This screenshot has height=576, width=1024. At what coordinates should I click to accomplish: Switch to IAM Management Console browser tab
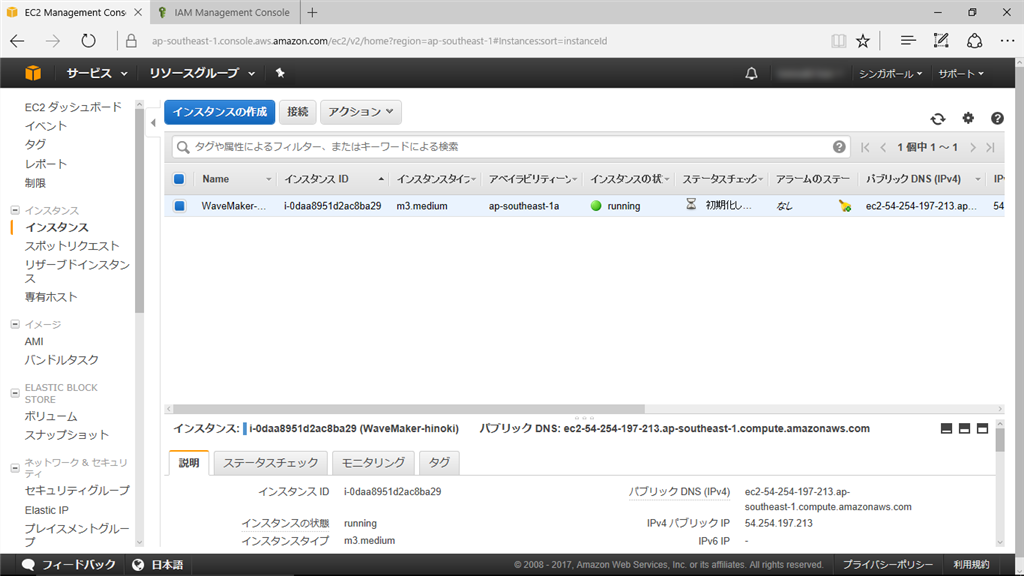[225, 12]
